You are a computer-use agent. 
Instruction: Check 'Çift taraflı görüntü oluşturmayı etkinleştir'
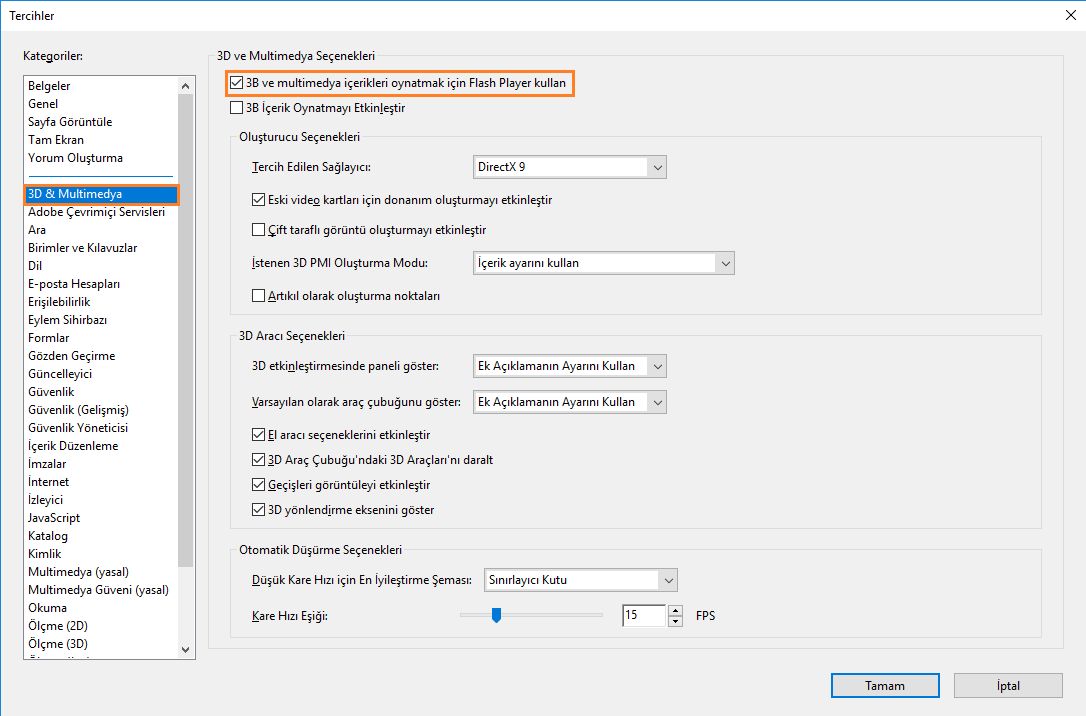pos(258,230)
